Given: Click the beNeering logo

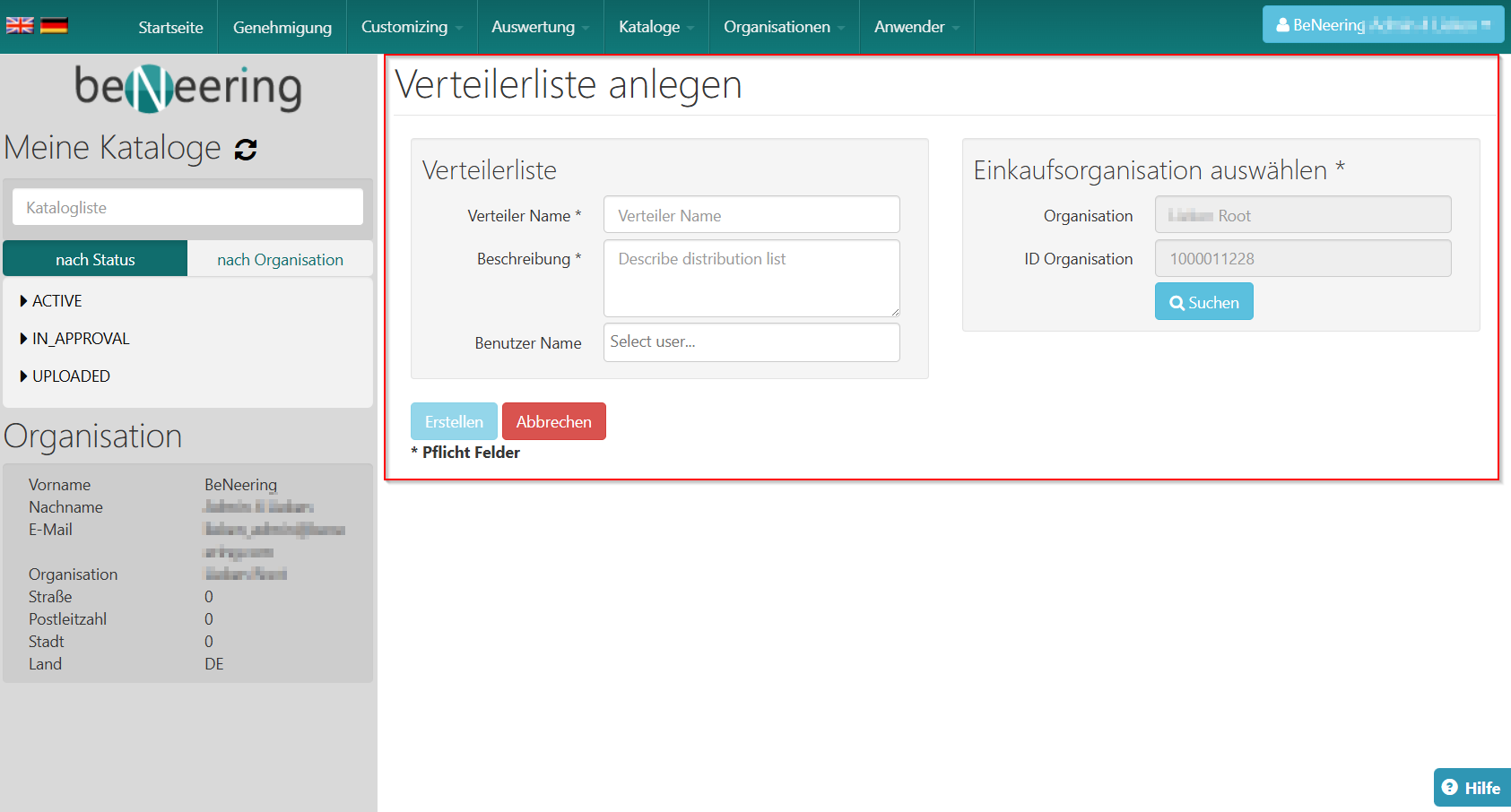Looking at the screenshot, I should coord(188,88).
